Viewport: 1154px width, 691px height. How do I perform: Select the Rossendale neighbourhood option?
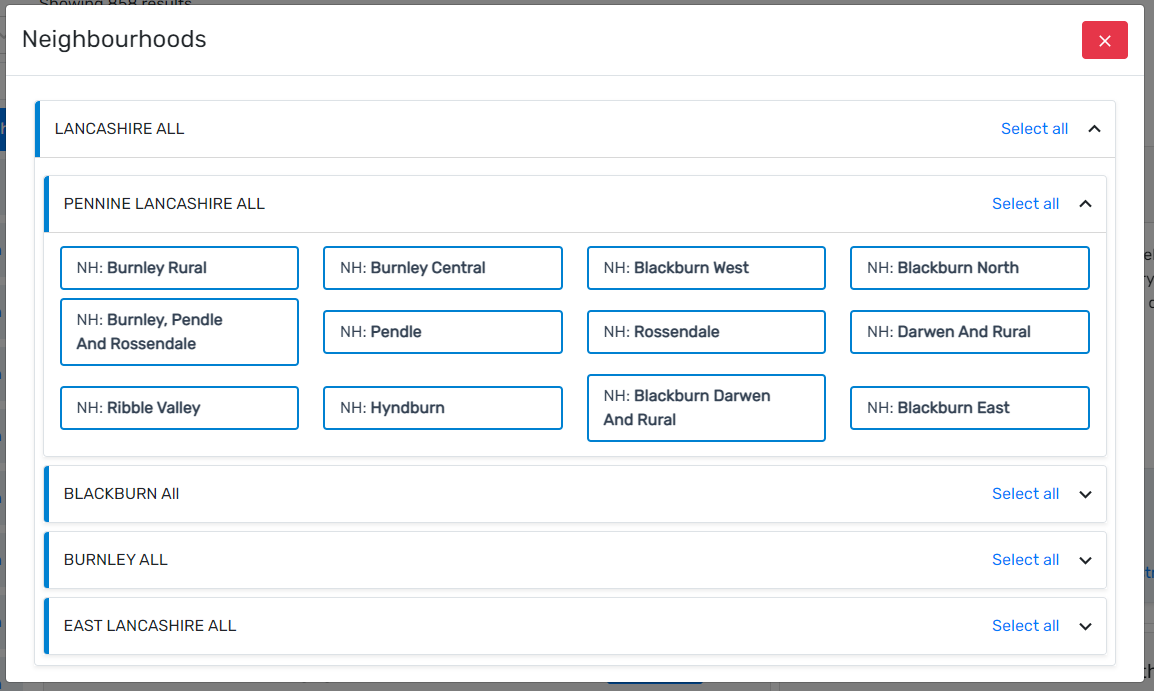(x=706, y=332)
